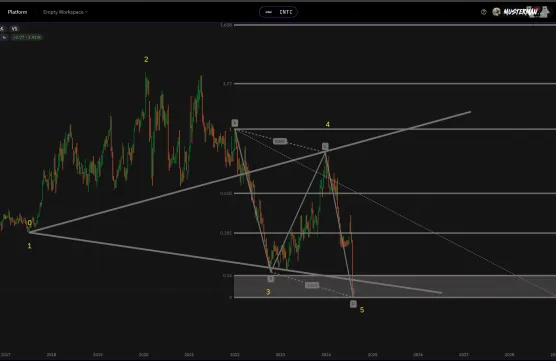This screenshot has height=361, width=556.
Task: Click the Musterman username watermark
Action: [x=520, y=12]
